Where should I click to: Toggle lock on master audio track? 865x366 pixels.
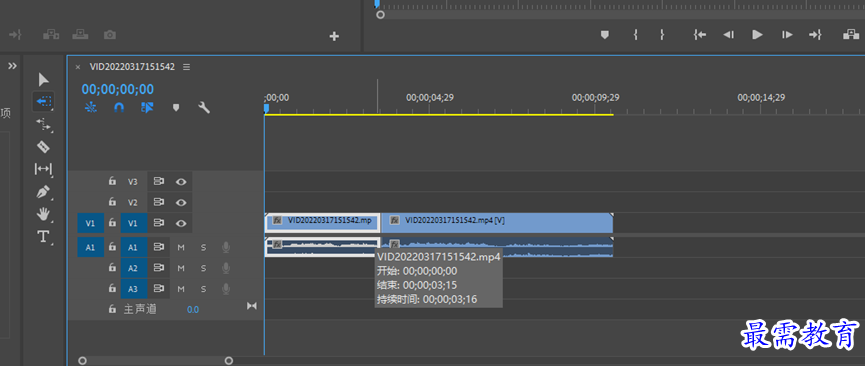[112, 309]
